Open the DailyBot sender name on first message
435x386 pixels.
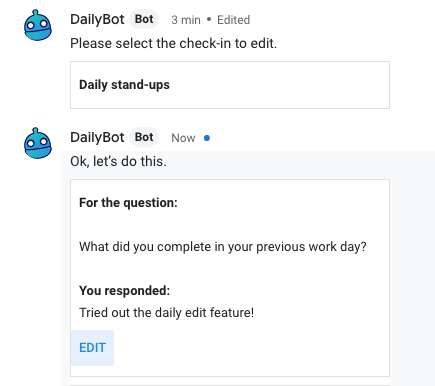[97, 19]
